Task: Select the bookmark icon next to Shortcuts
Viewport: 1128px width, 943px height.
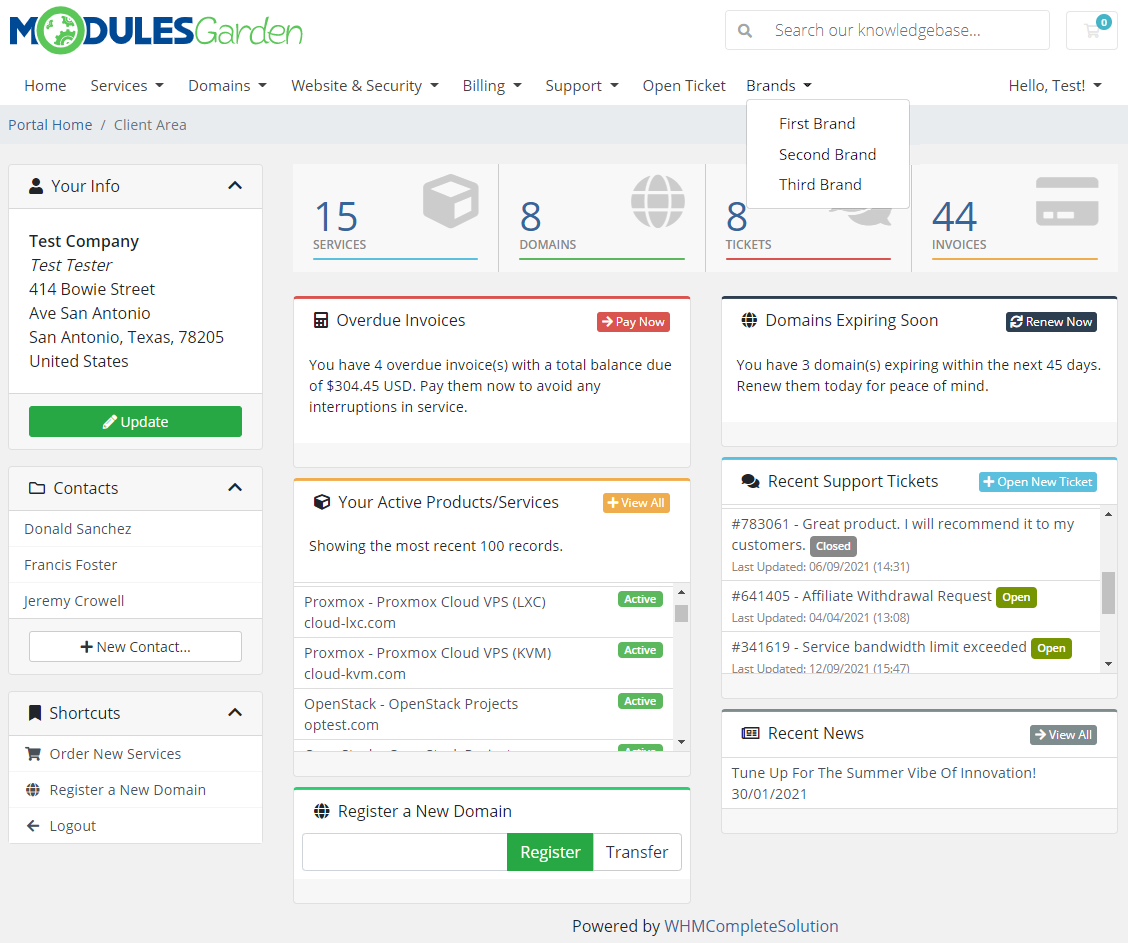Action: click(36, 713)
